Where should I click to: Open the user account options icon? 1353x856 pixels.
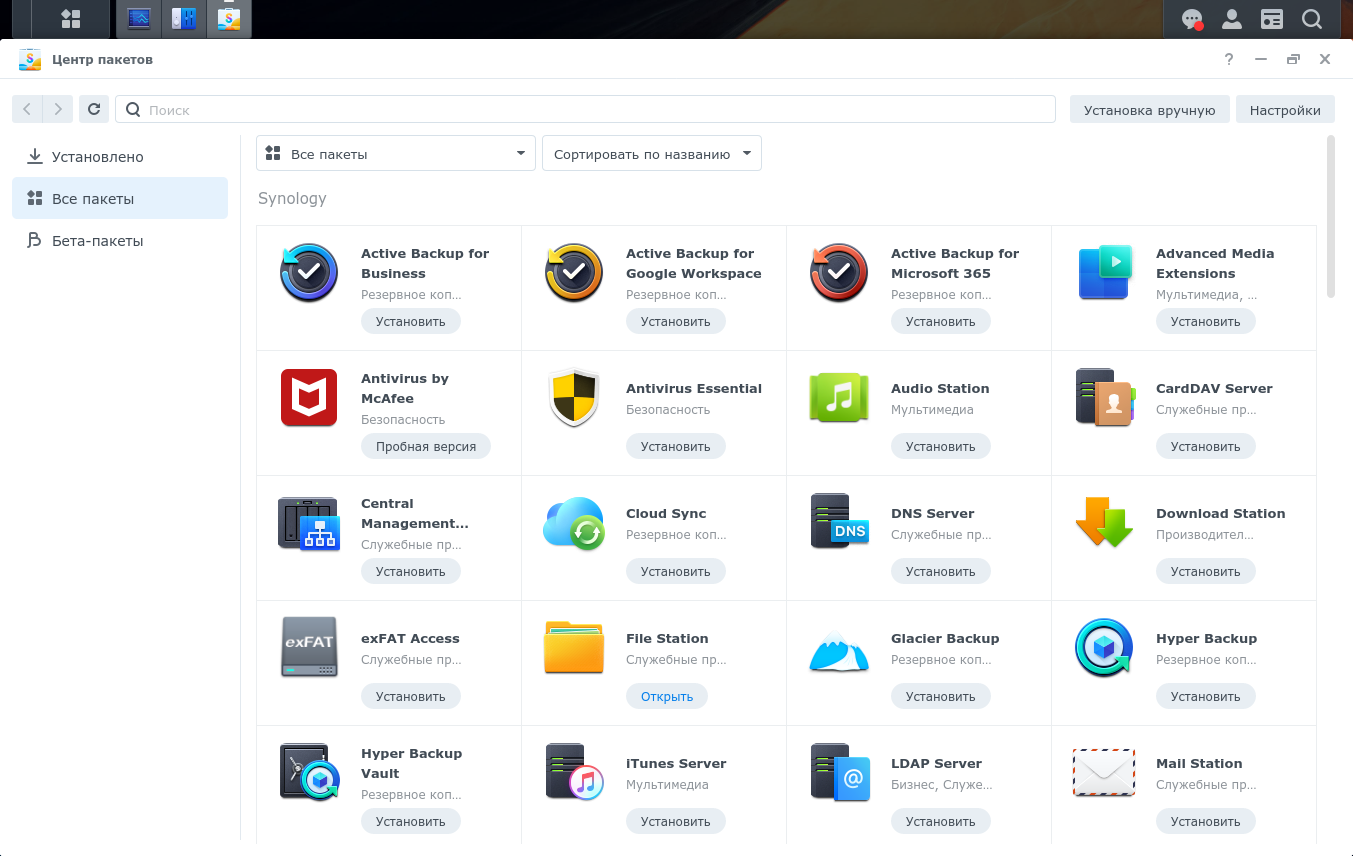coord(1232,19)
